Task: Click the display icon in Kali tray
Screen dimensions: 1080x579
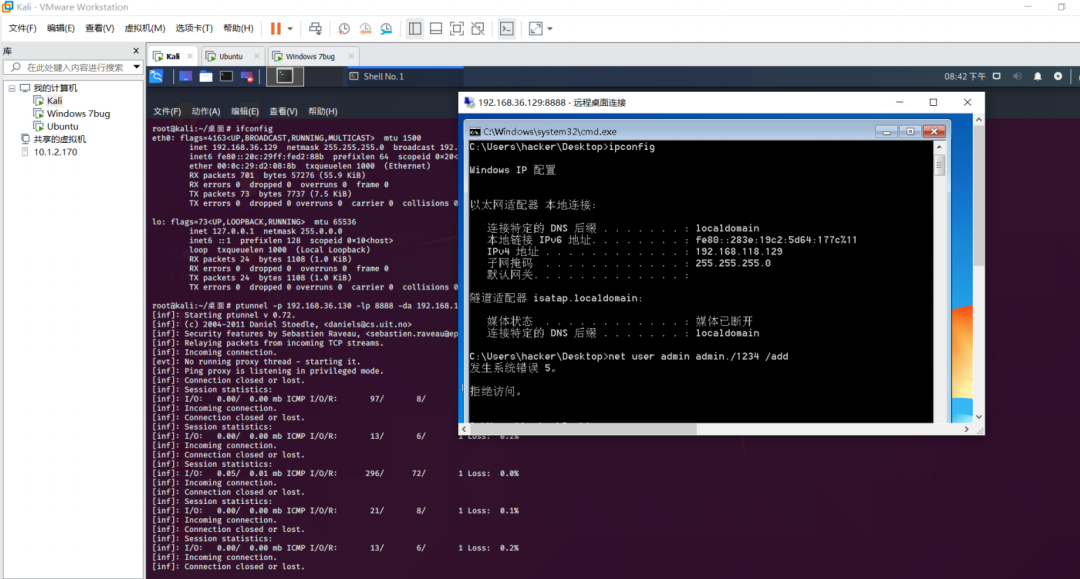Action: pos(997,76)
